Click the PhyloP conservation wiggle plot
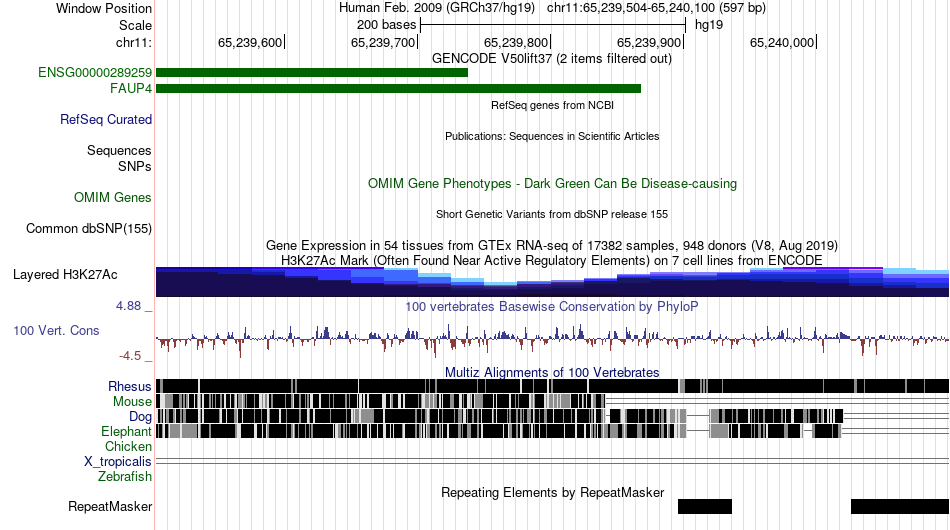This screenshot has height=530, width=950. pos(552,340)
